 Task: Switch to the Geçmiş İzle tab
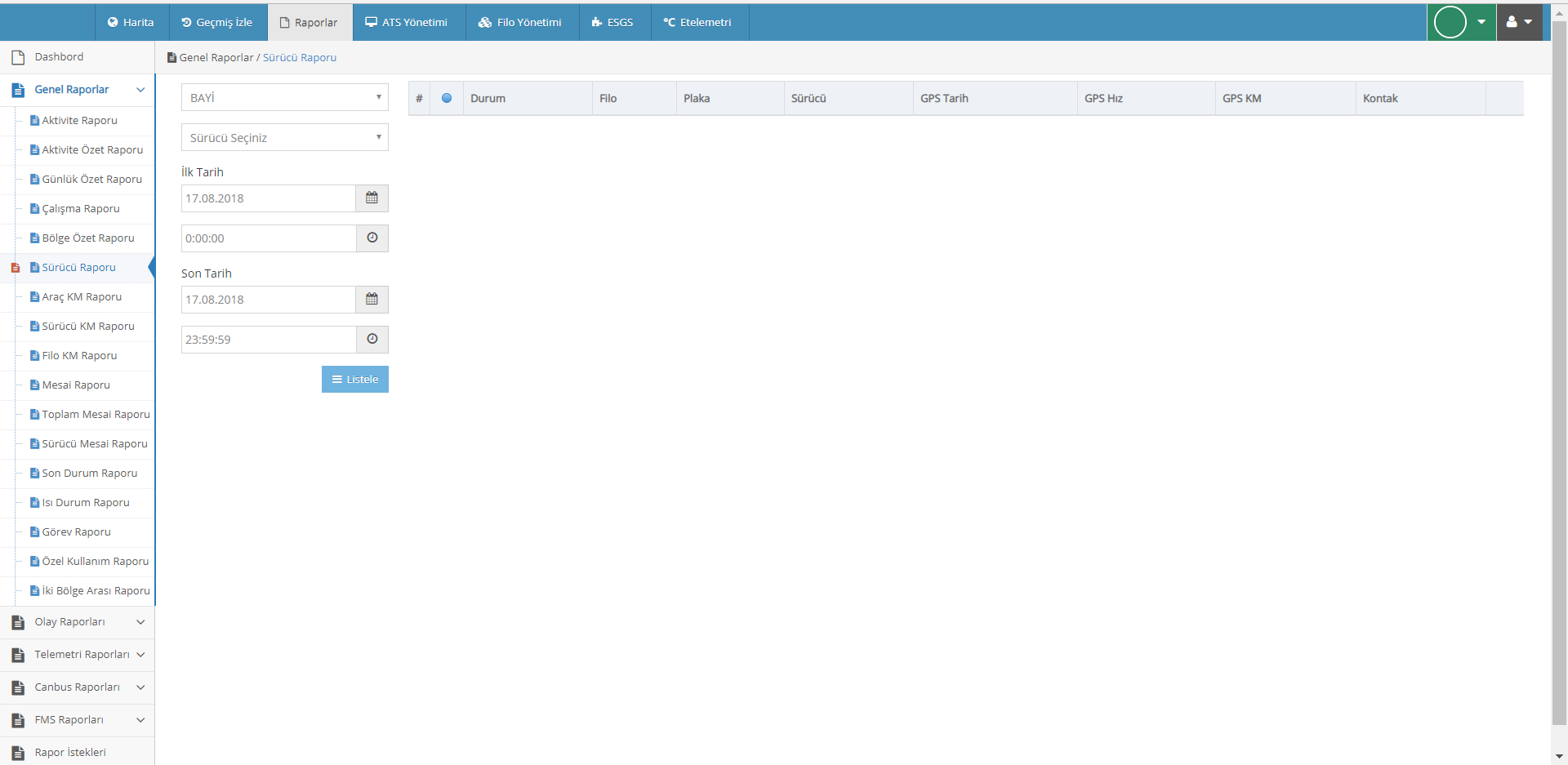coord(217,22)
